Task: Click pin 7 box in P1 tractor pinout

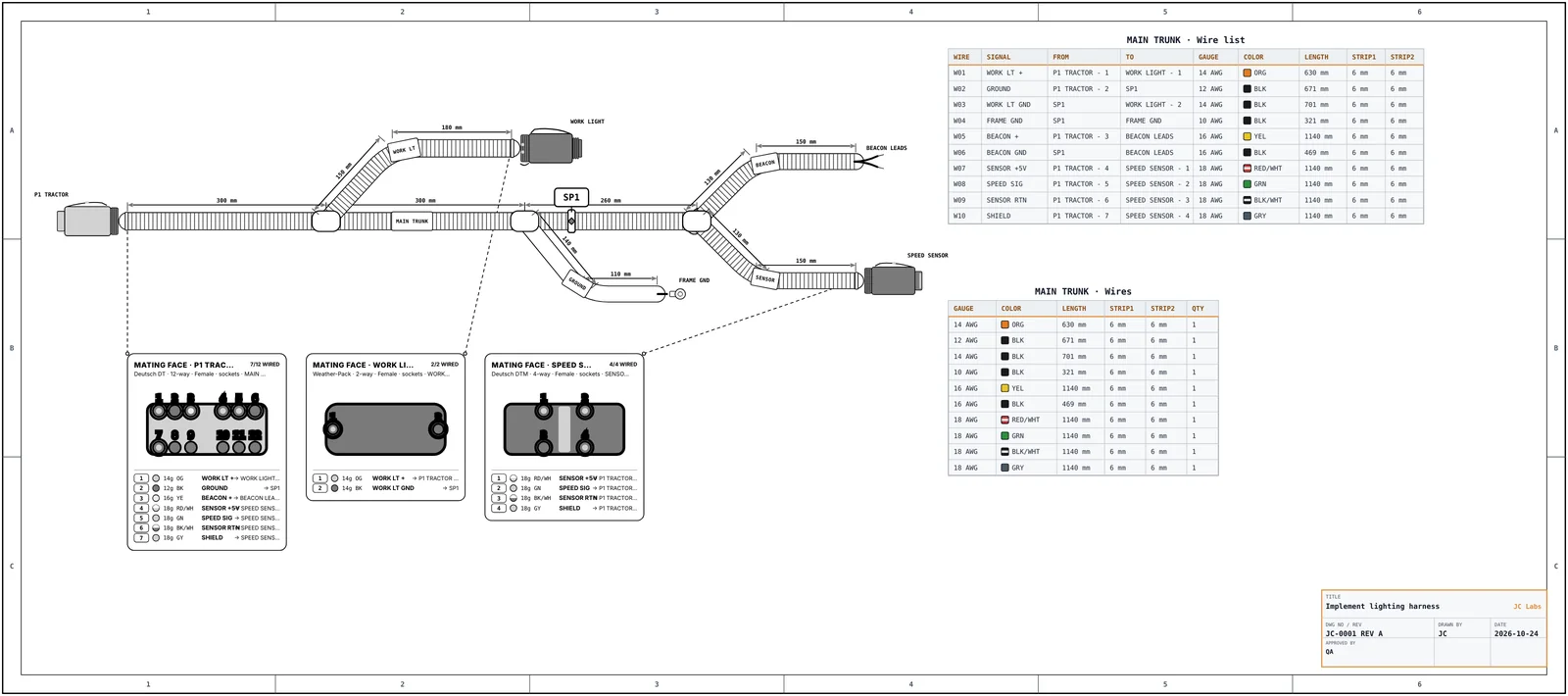Action: 141,538
